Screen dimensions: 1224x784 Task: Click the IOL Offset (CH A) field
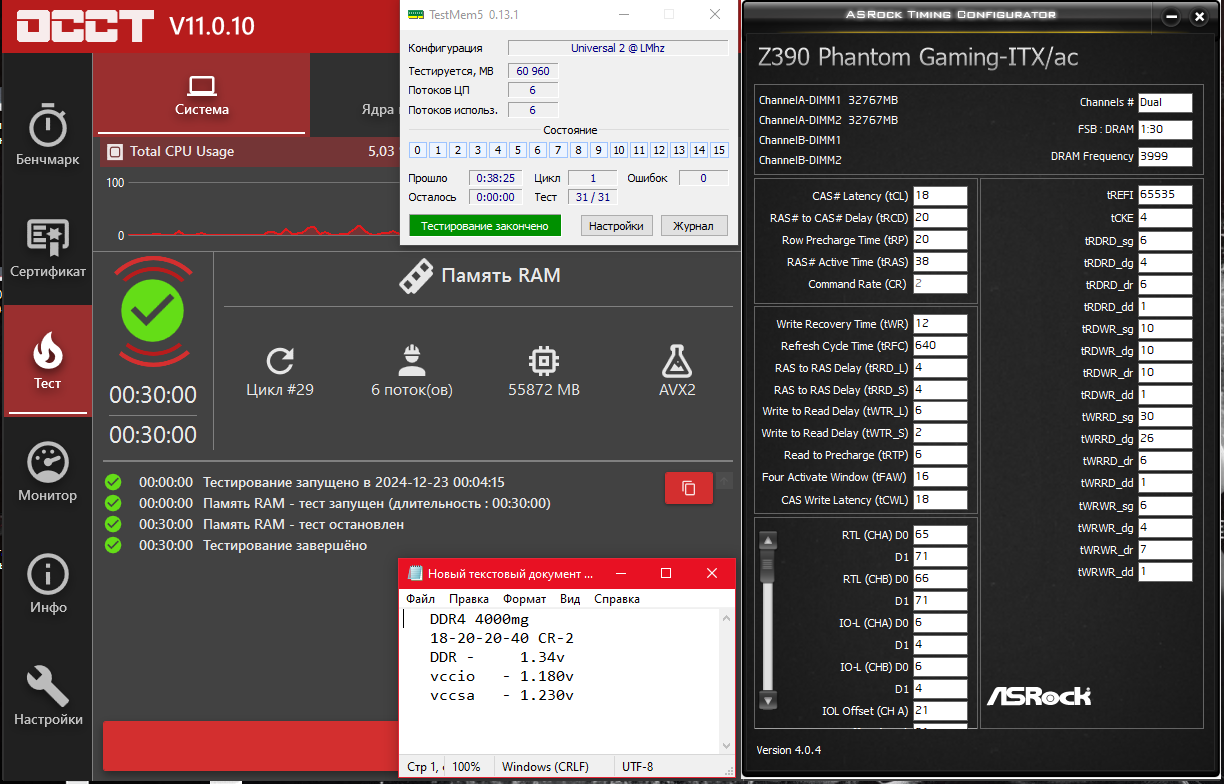(939, 711)
